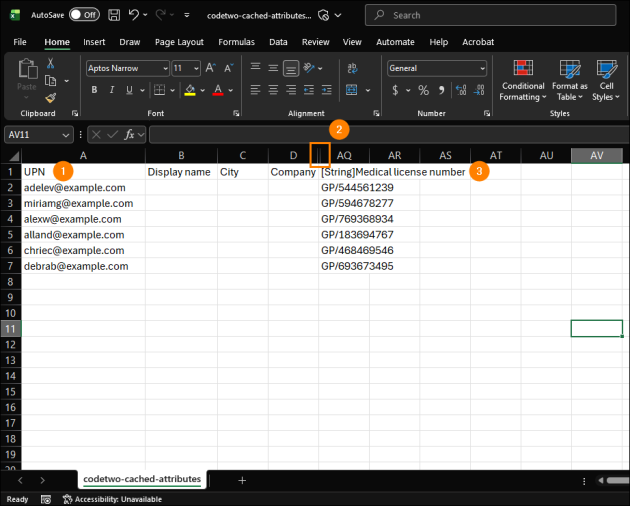Image resolution: width=630 pixels, height=506 pixels.
Task: Open font size dropdown
Action: [x=196, y=69]
